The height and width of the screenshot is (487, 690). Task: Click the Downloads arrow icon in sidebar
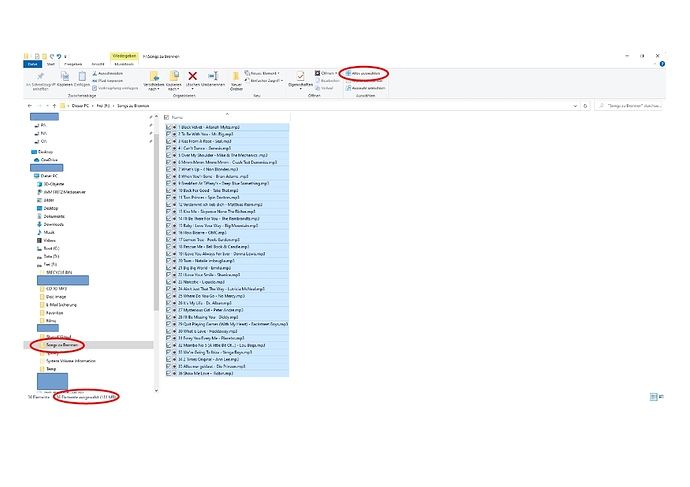[39, 224]
